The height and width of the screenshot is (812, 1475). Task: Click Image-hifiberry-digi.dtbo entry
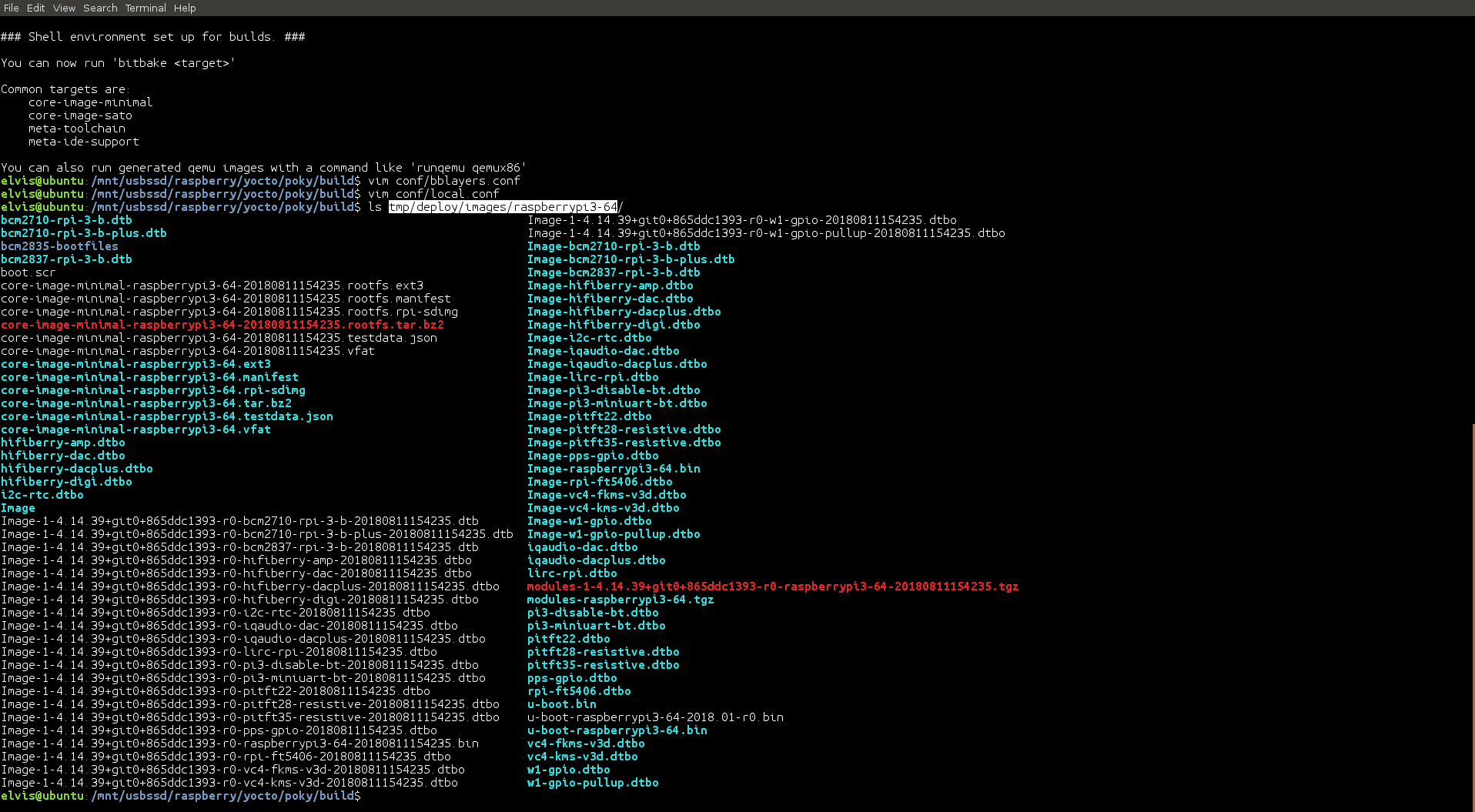(x=614, y=325)
